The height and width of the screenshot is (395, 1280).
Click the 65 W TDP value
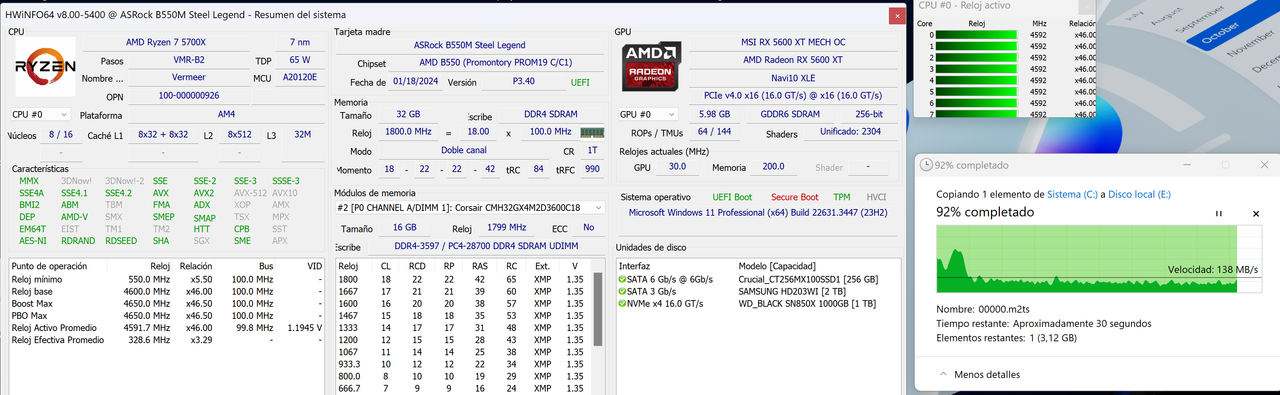point(299,61)
